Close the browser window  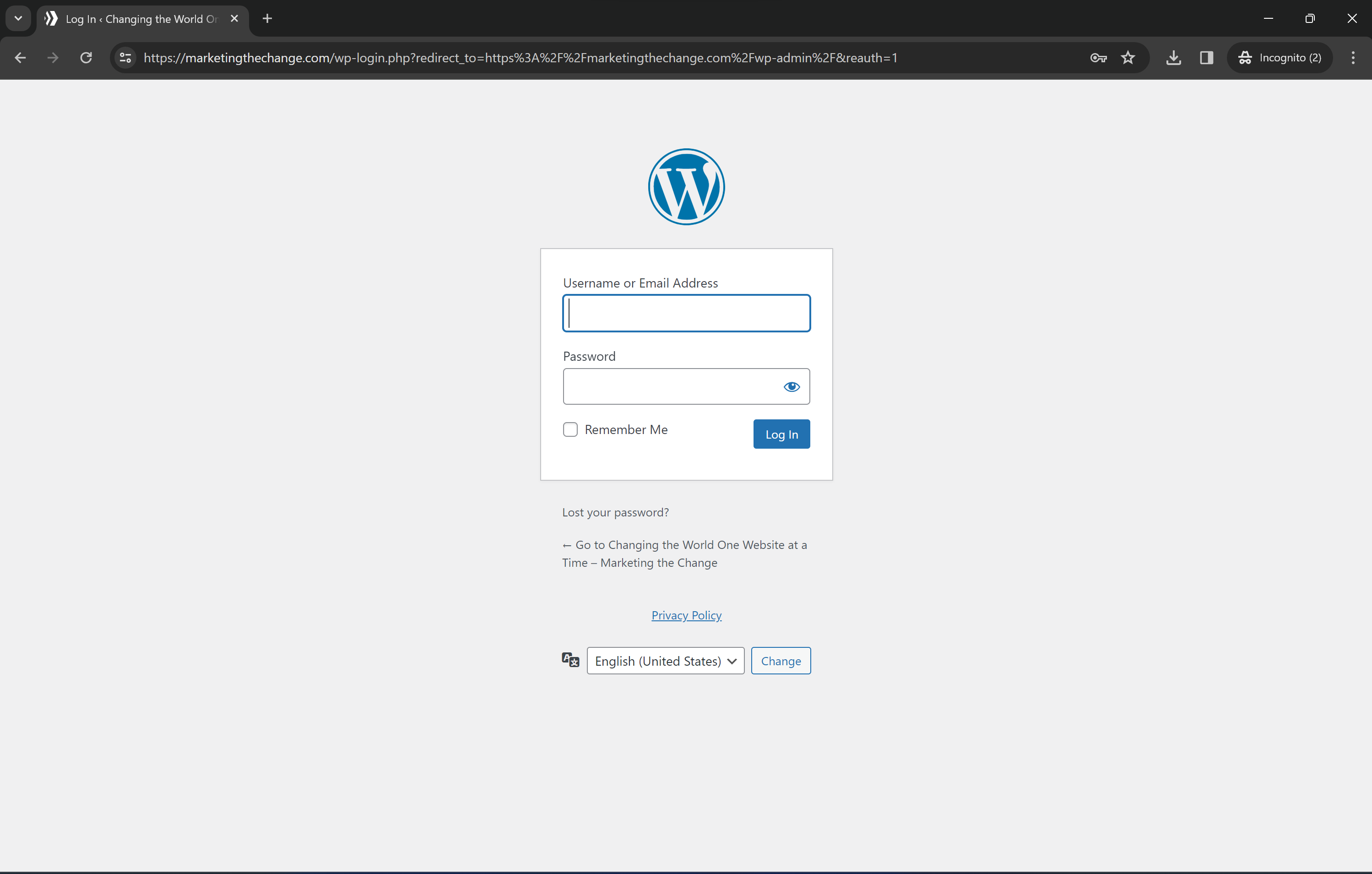1351,19
